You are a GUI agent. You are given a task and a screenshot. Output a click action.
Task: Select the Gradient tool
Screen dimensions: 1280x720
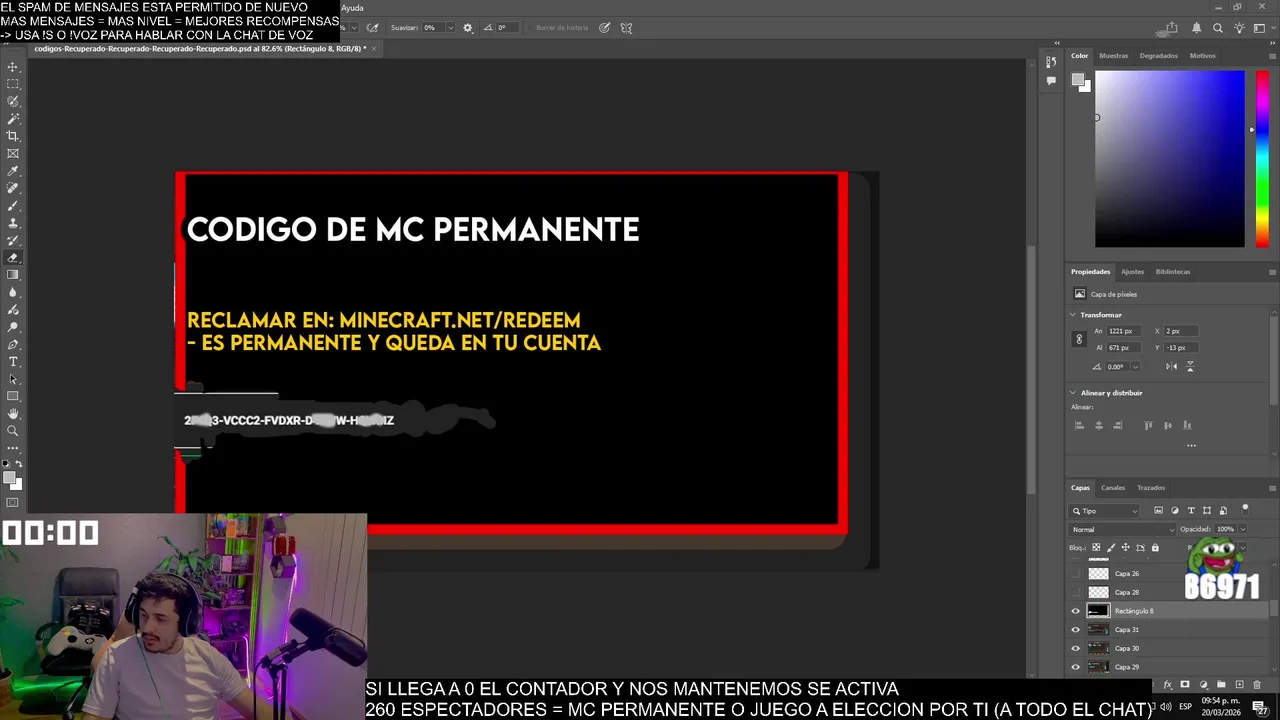click(x=13, y=275)
